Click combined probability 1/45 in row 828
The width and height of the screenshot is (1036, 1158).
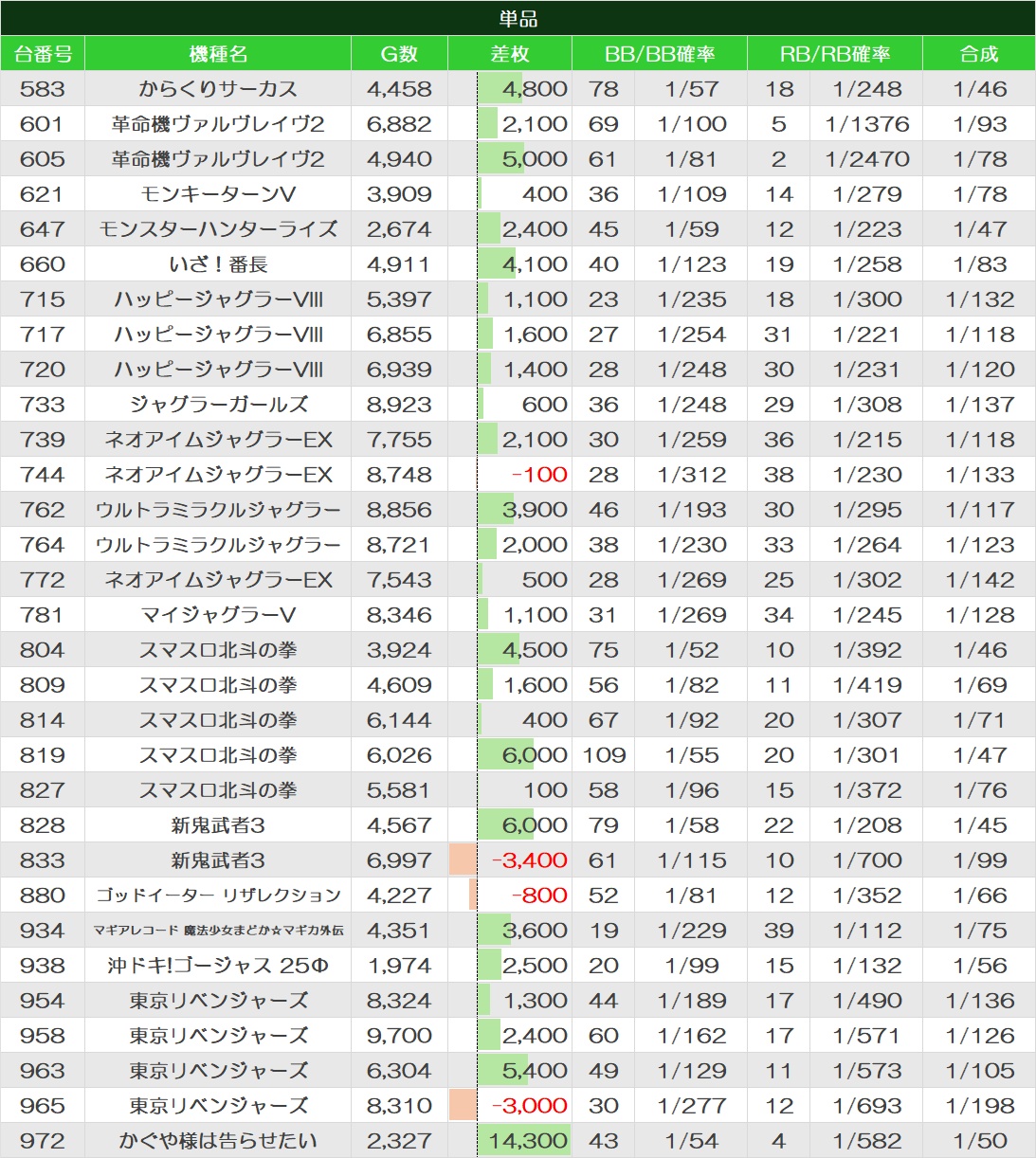pyautogui.click(x=979, y=825)
